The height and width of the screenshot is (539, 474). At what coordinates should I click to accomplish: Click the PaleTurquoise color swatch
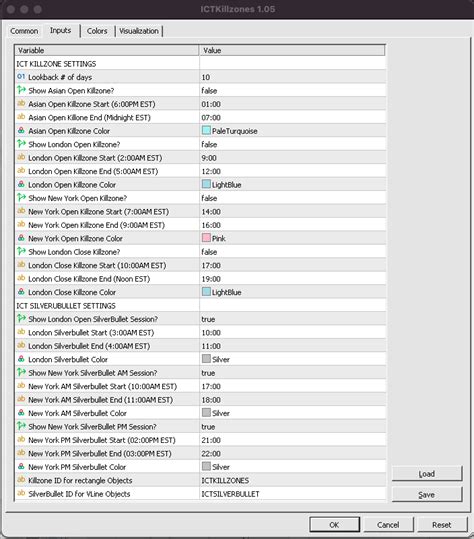(206, 130)
